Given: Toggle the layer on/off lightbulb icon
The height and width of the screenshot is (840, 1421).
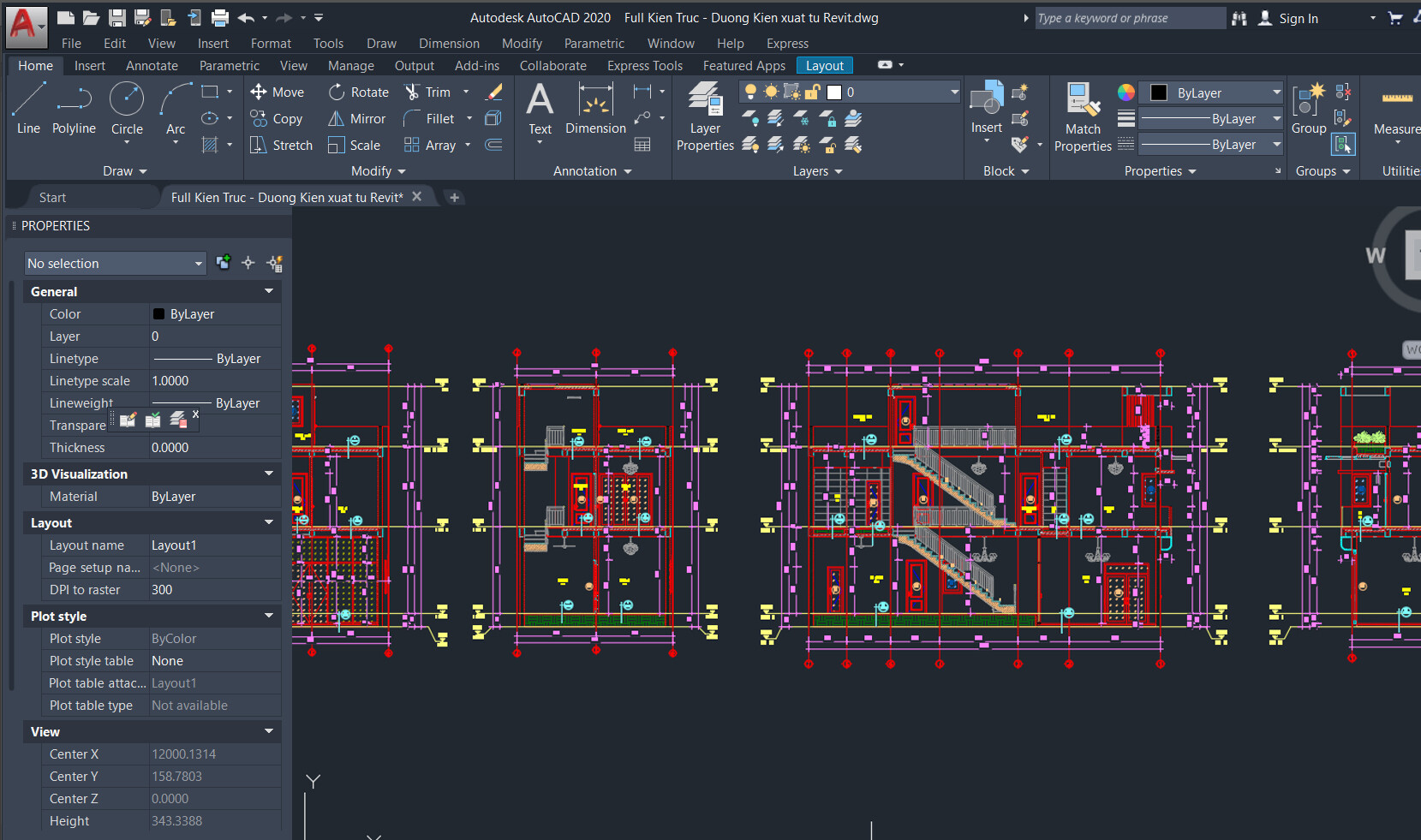Looking at the screenshot, I should (x=750, y=92).
